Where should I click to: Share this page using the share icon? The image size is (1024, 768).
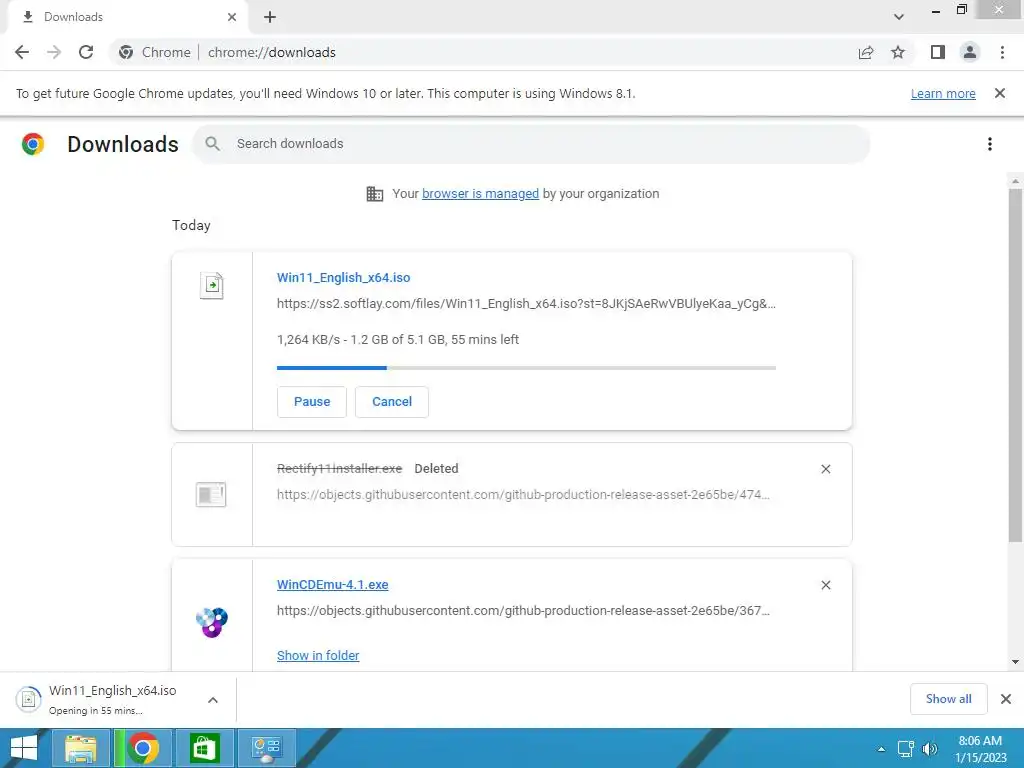(x=866, y=52)
